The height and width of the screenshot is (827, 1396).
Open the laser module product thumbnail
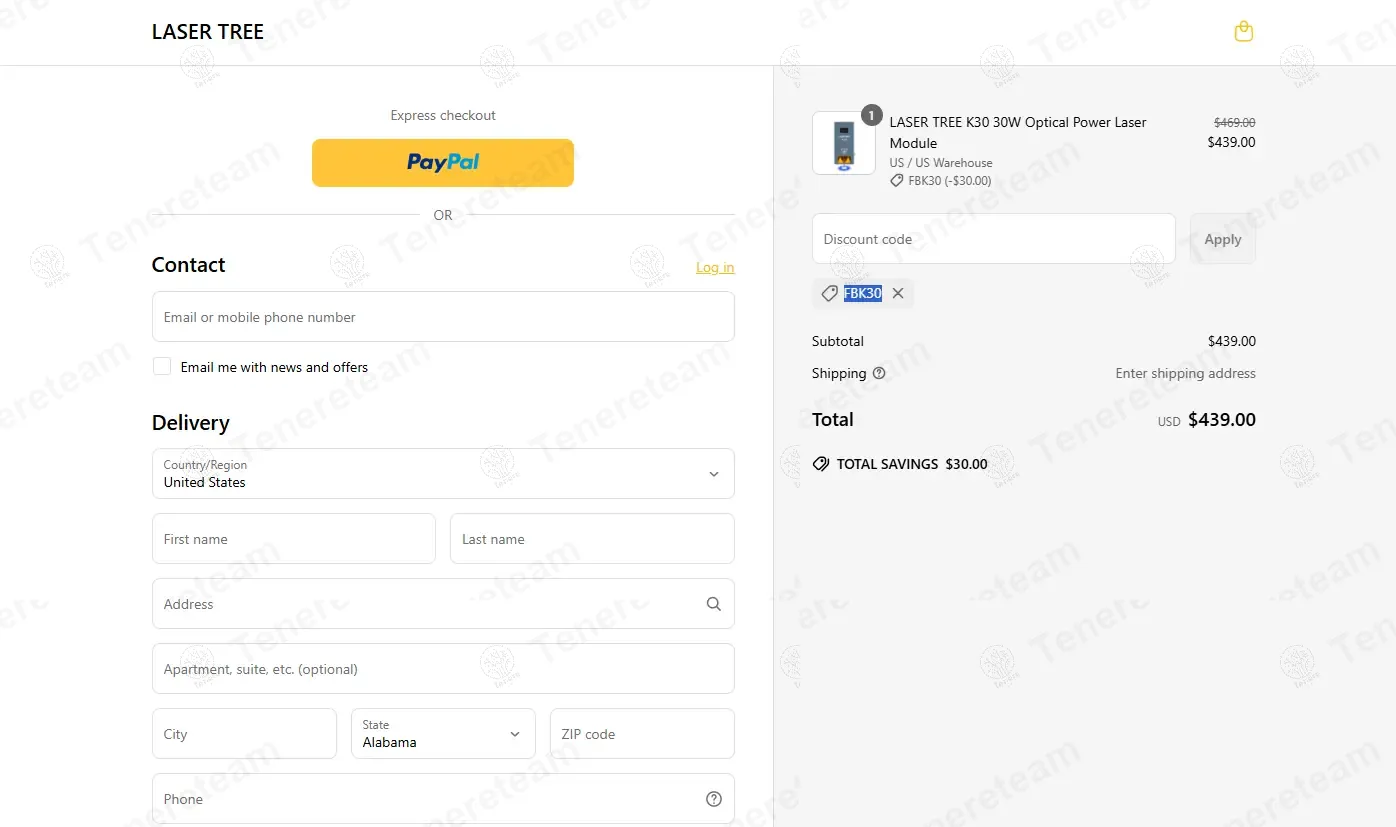pyautogui.click(x=844, y=143)
